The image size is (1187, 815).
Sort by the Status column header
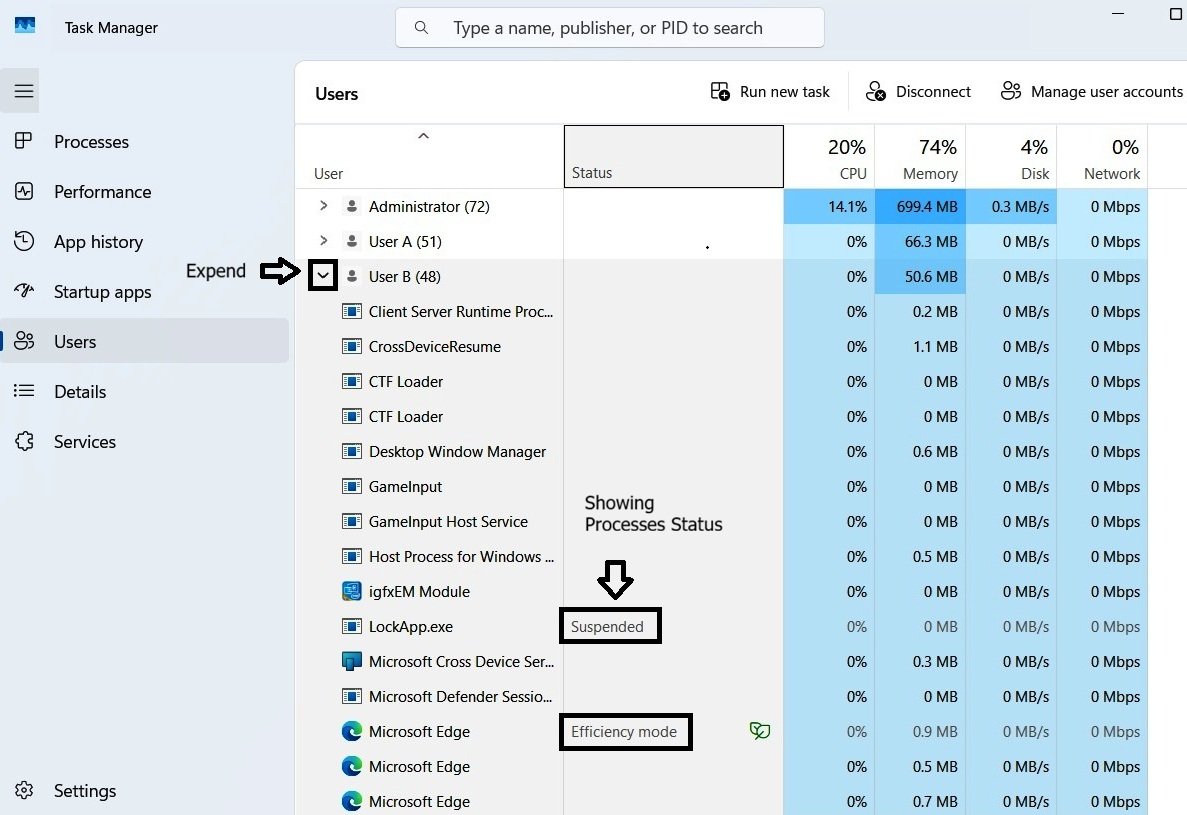673,157
